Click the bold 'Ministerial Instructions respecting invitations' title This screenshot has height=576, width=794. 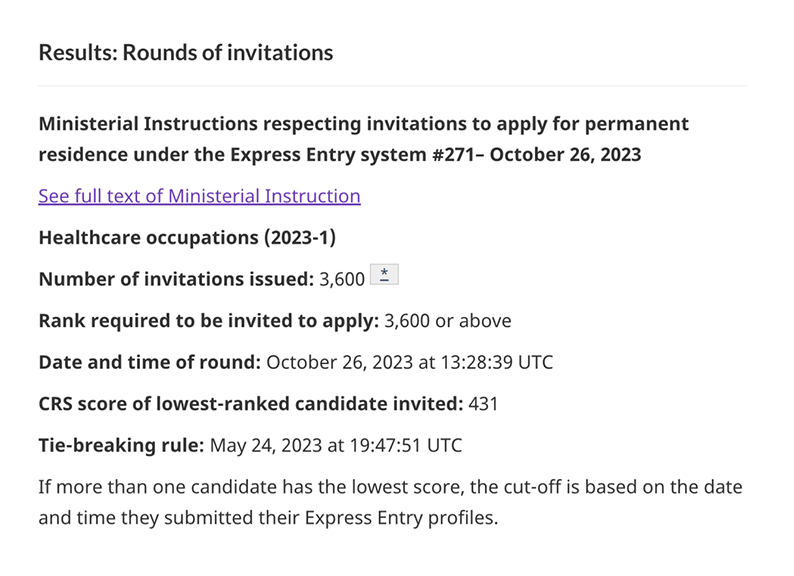tap(363, 125)
